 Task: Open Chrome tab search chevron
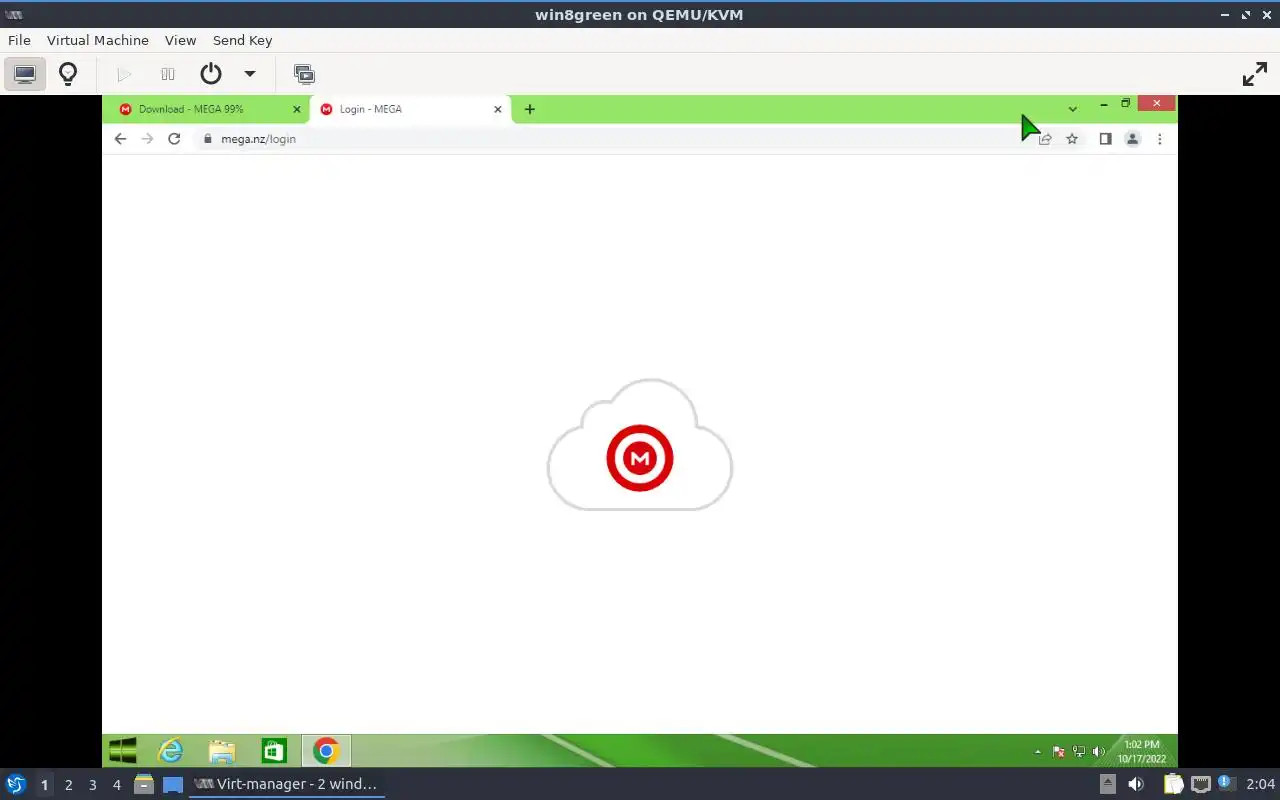[1072, 109]
